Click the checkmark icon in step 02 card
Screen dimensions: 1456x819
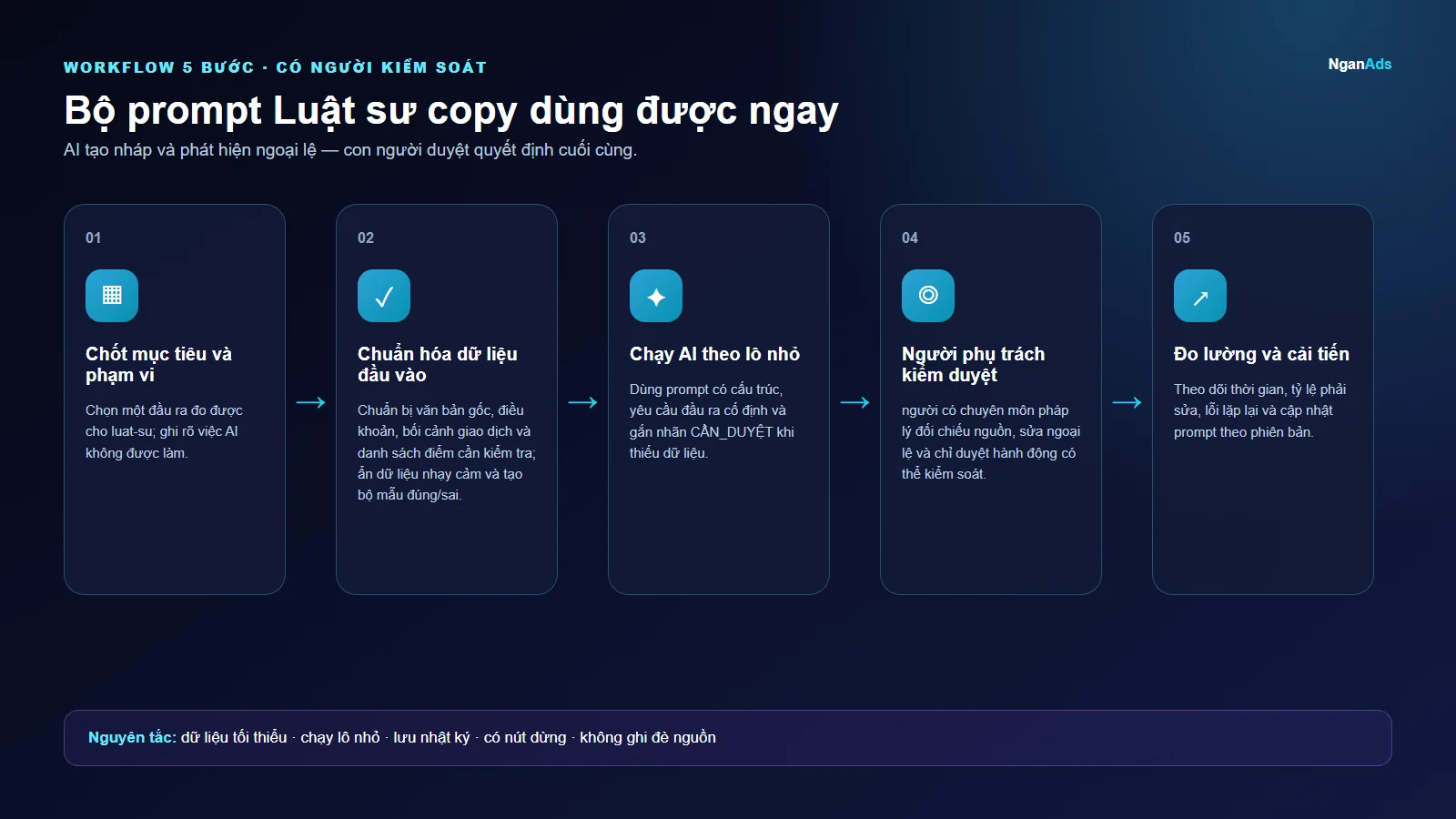[x=384, y=296]
